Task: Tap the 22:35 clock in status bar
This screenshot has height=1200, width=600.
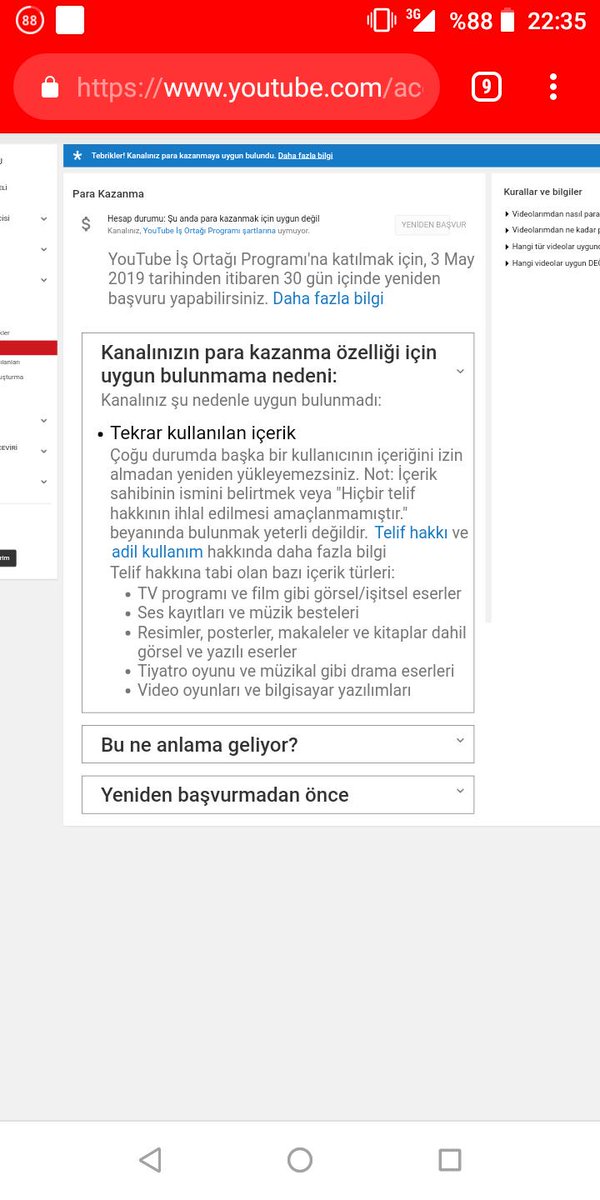Action: pos(557,20)
